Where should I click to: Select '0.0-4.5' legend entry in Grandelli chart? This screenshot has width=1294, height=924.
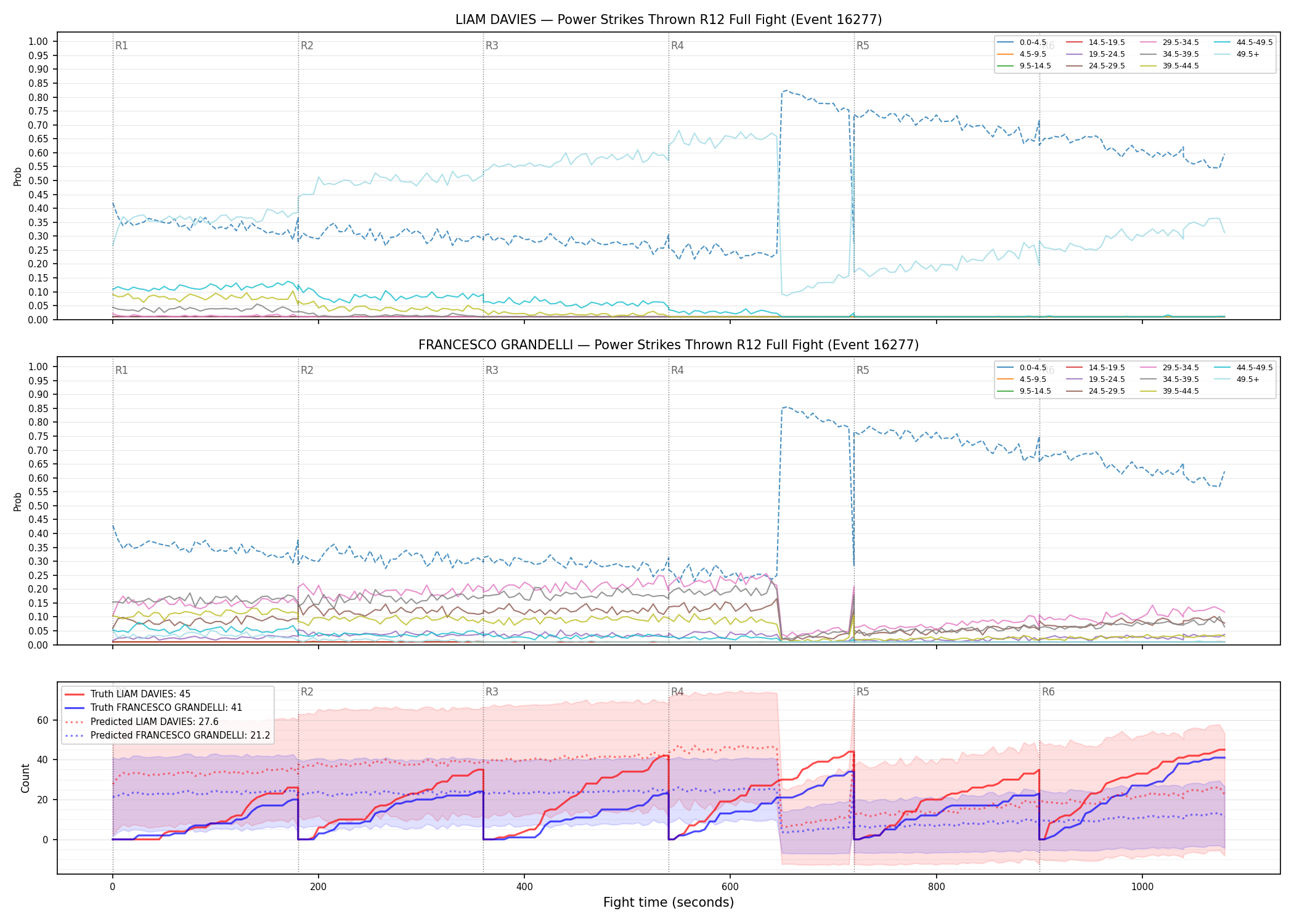point(1022,368)
